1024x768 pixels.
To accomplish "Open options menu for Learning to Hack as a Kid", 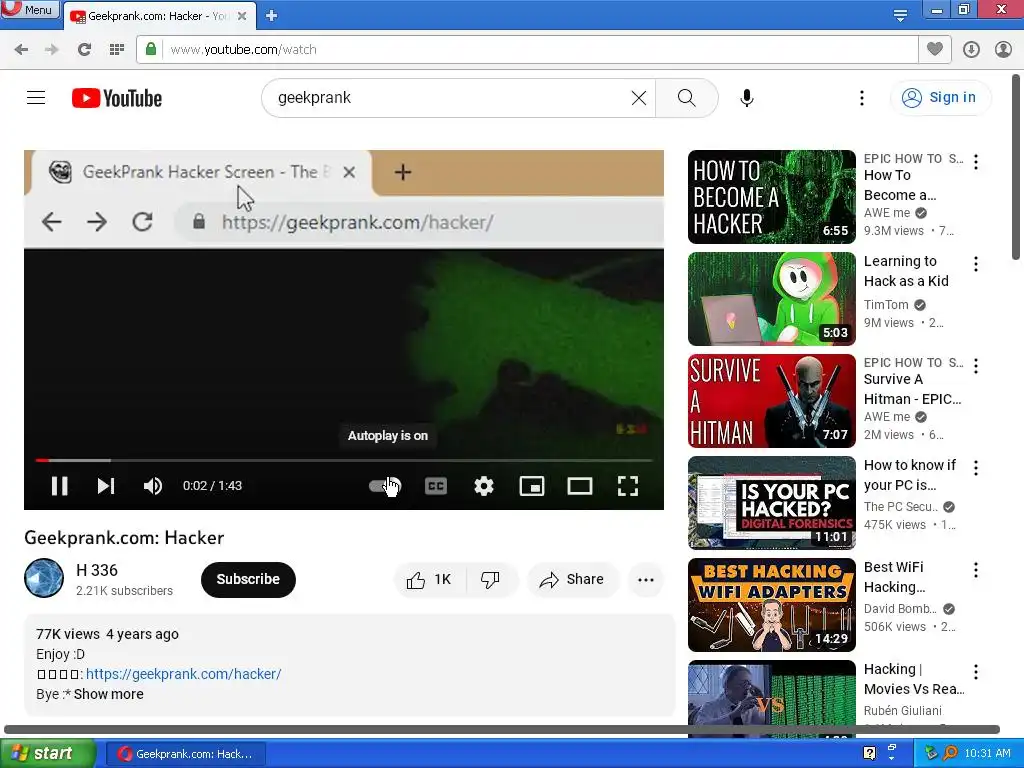I will (x=976, y=264).
